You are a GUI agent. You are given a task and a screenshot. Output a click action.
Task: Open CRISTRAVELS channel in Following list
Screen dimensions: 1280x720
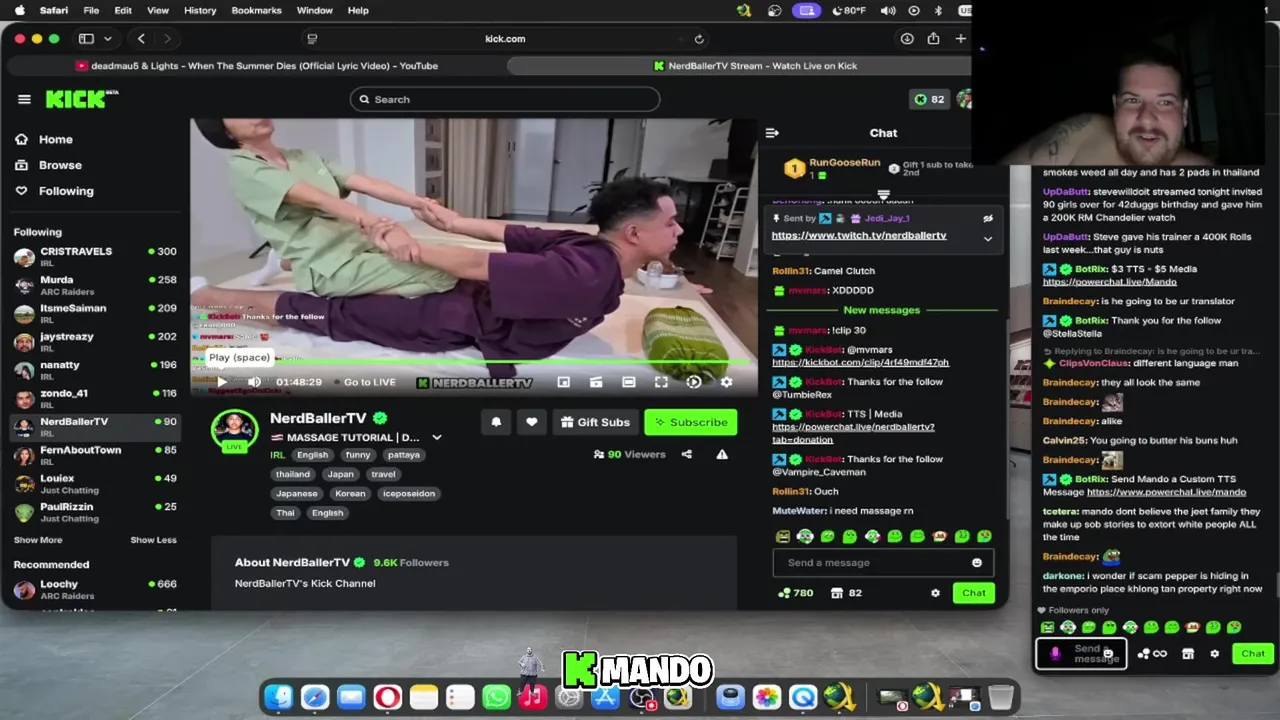point(95,256)
